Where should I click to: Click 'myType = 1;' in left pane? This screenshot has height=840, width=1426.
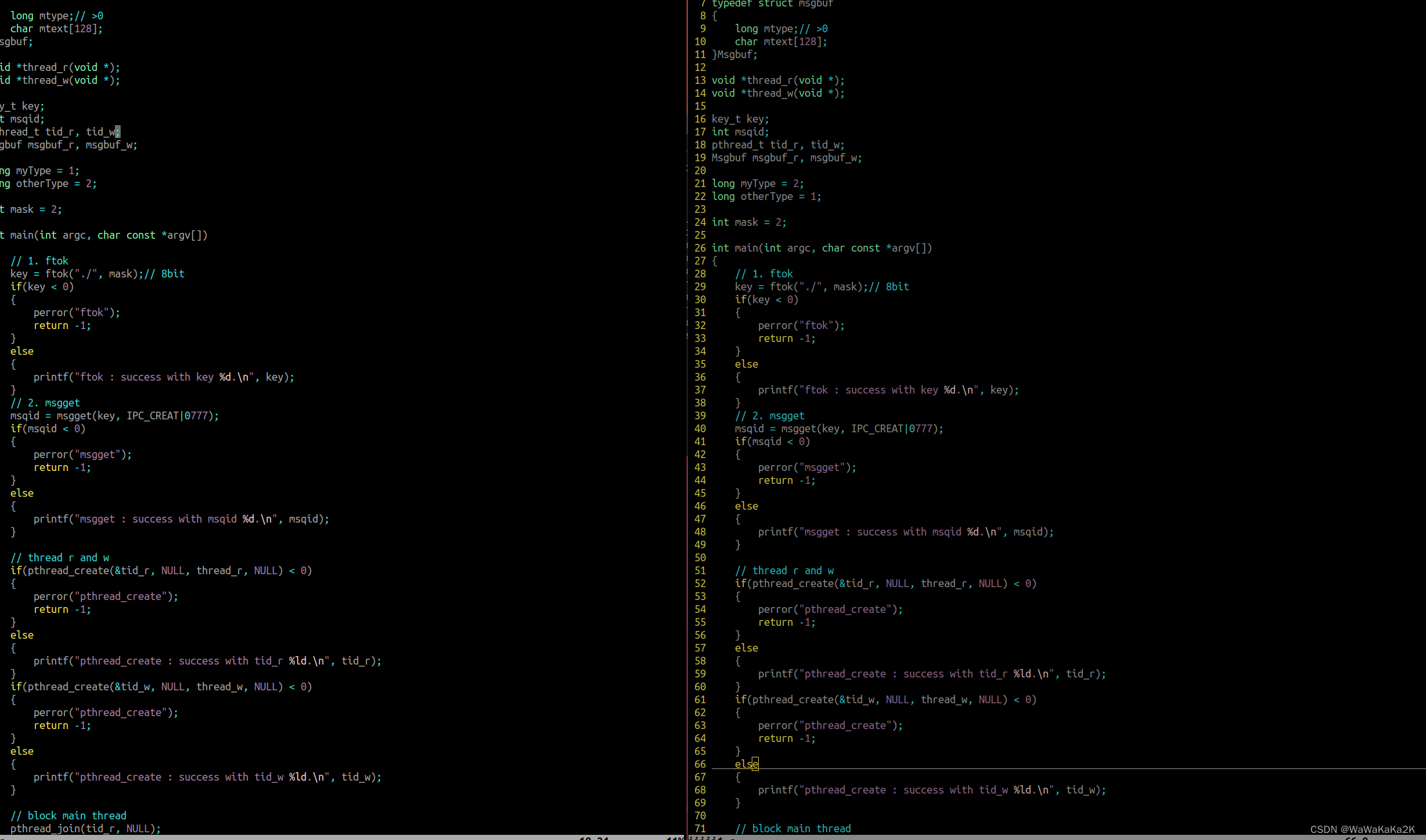[48, 171]
